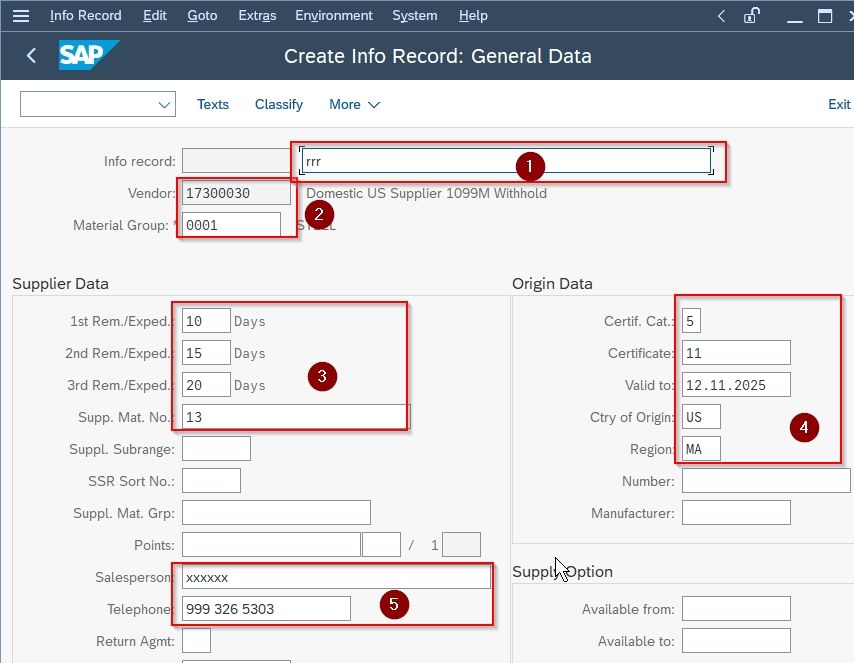854x663 pixels.
Task: Open the Goto menu
Action: (x=202, y=16)
